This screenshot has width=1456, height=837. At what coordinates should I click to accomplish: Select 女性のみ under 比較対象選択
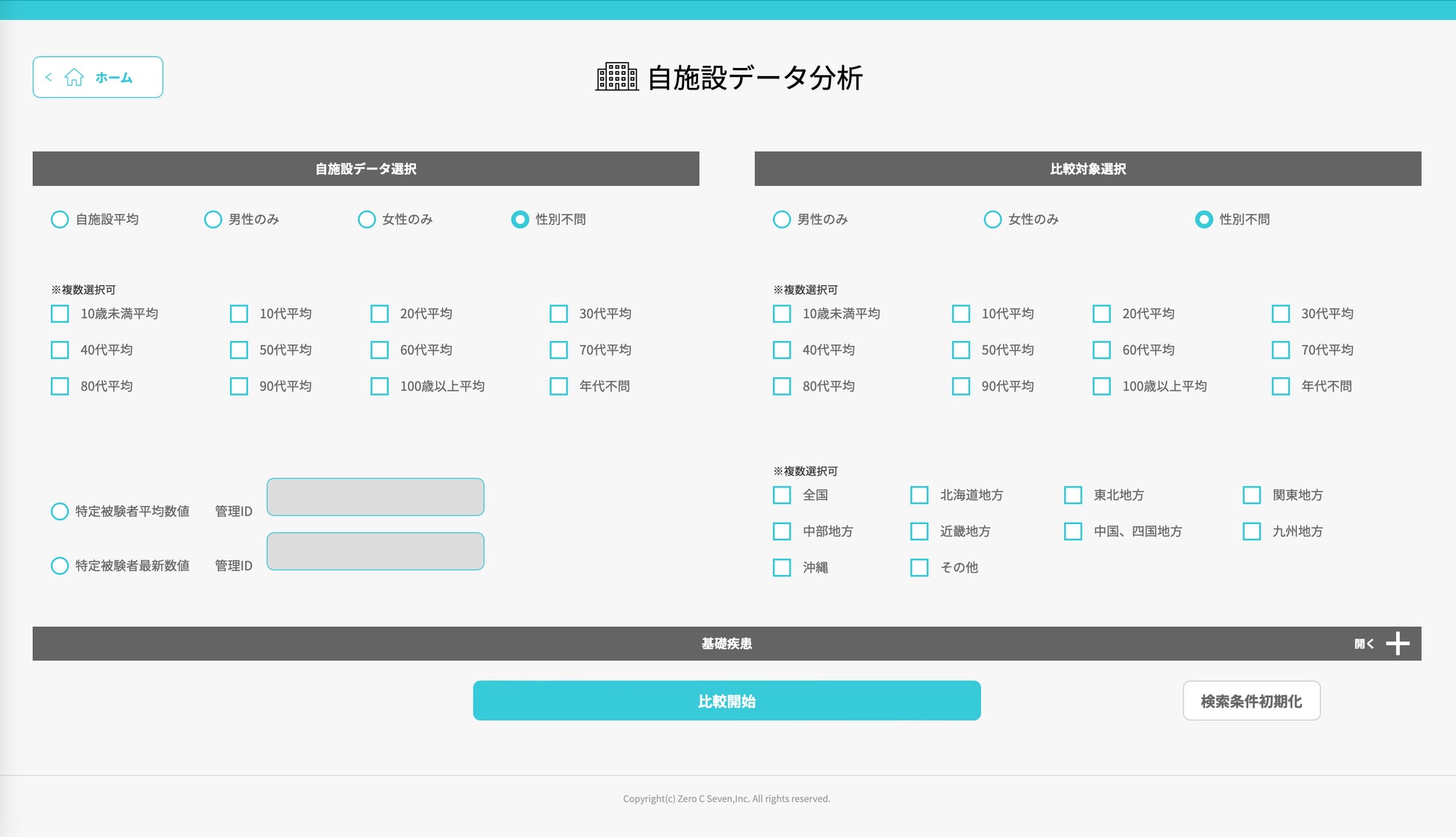point(992,220)
